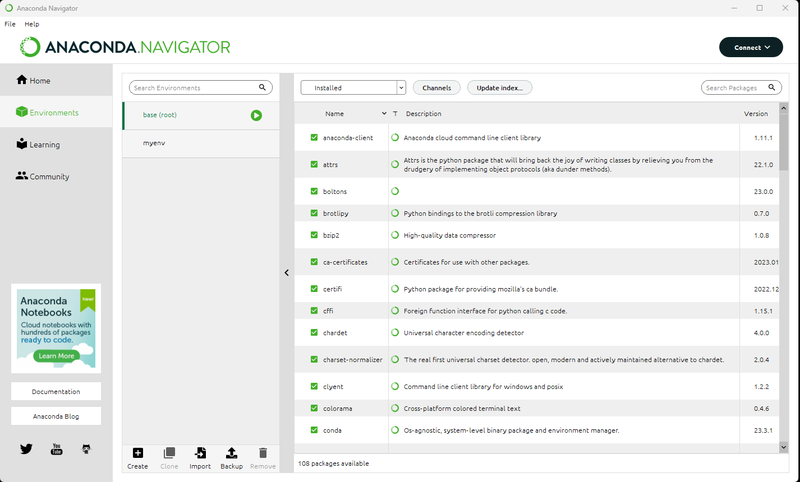Click the type icon for cffi
800x482 pixels.
(395, 311)
